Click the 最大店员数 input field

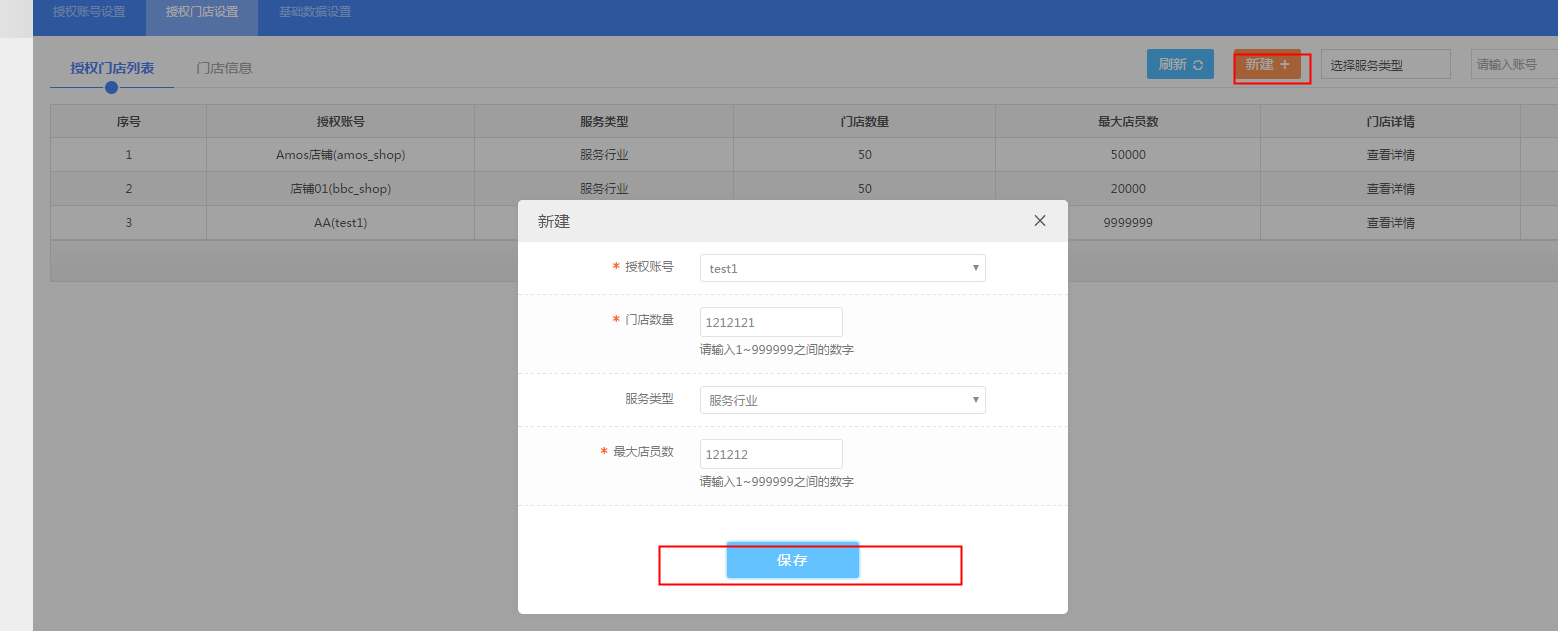771,454
